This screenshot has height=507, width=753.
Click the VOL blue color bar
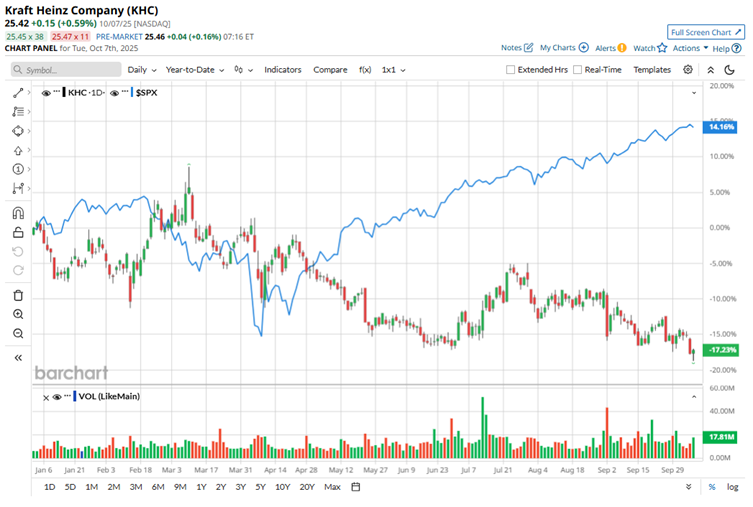(74, 397)
